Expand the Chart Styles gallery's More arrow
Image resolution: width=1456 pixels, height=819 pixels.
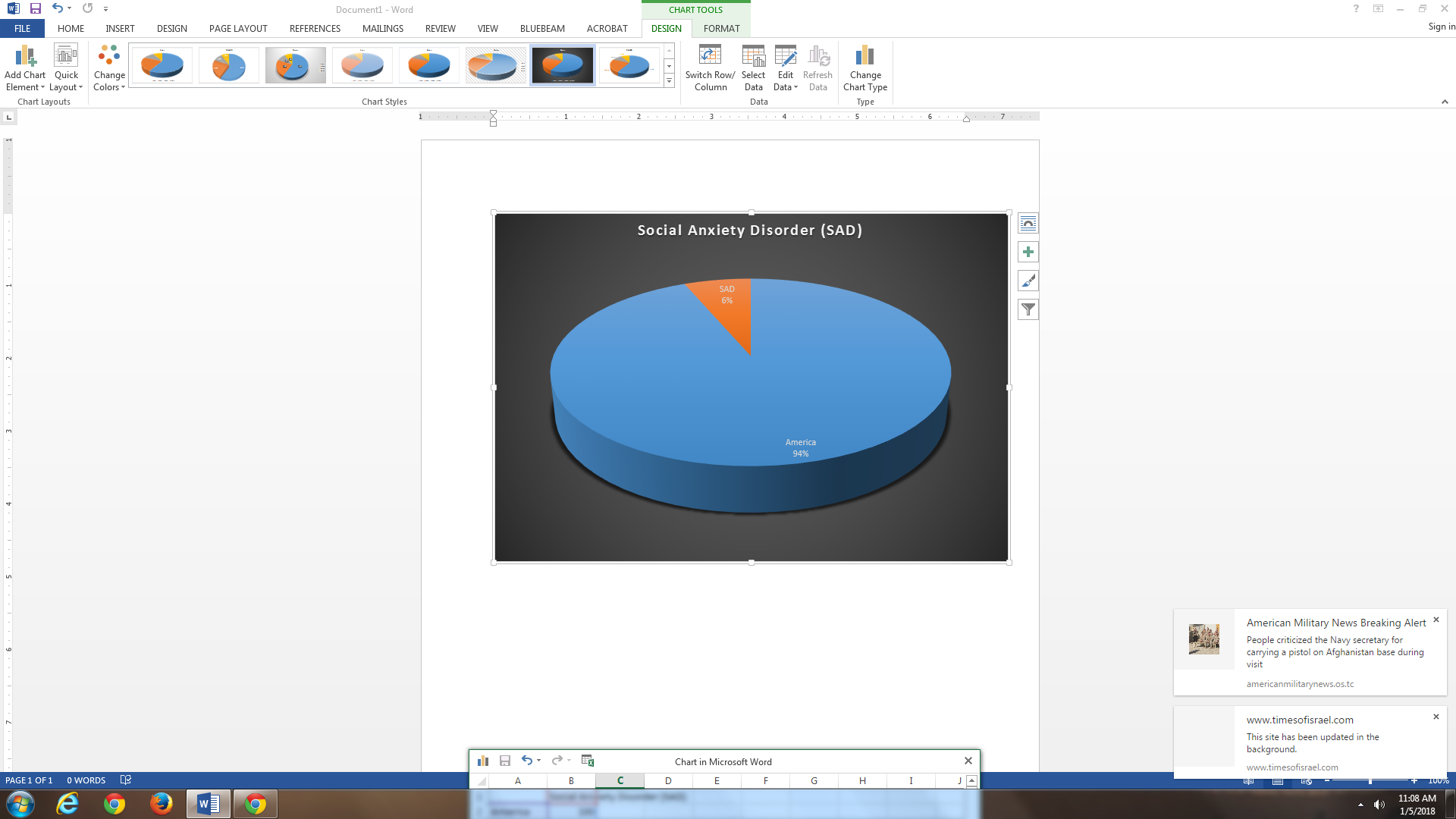point(669,81)
